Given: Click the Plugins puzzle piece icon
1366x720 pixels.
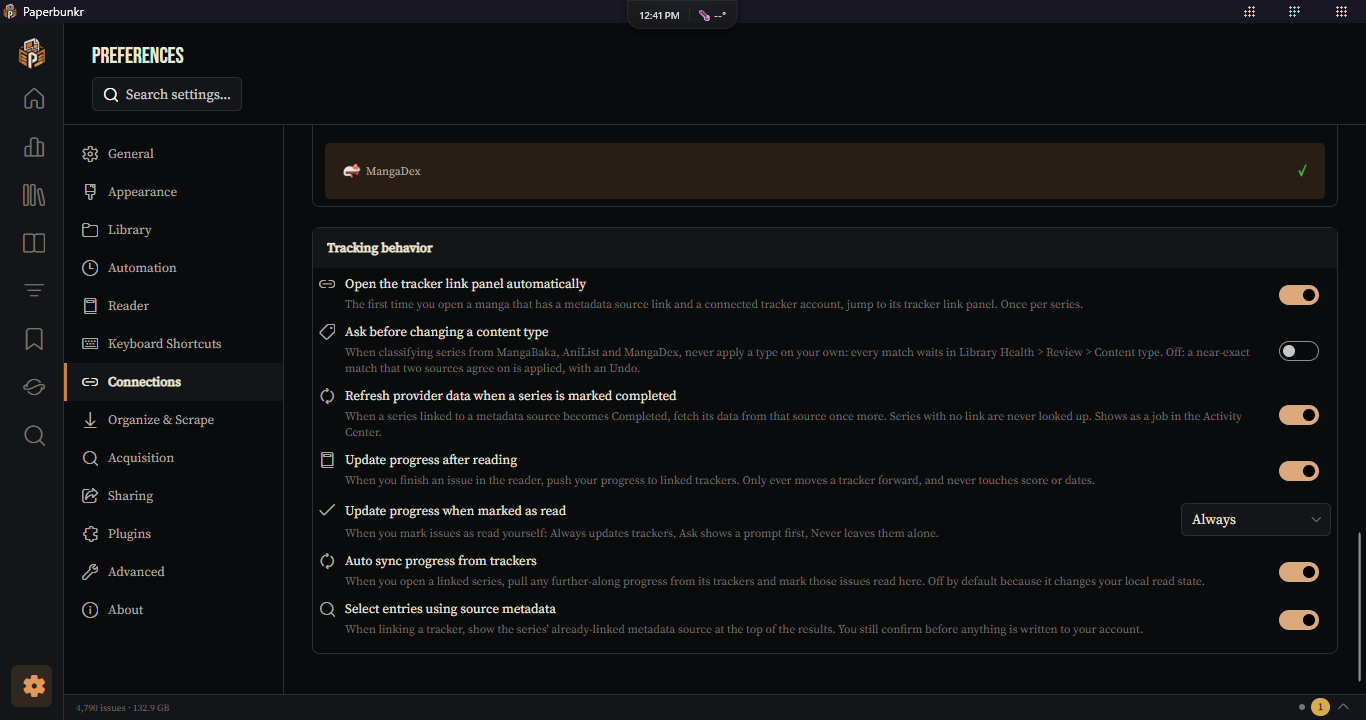Looking at the screenshot, I should [x=90, y=534].
